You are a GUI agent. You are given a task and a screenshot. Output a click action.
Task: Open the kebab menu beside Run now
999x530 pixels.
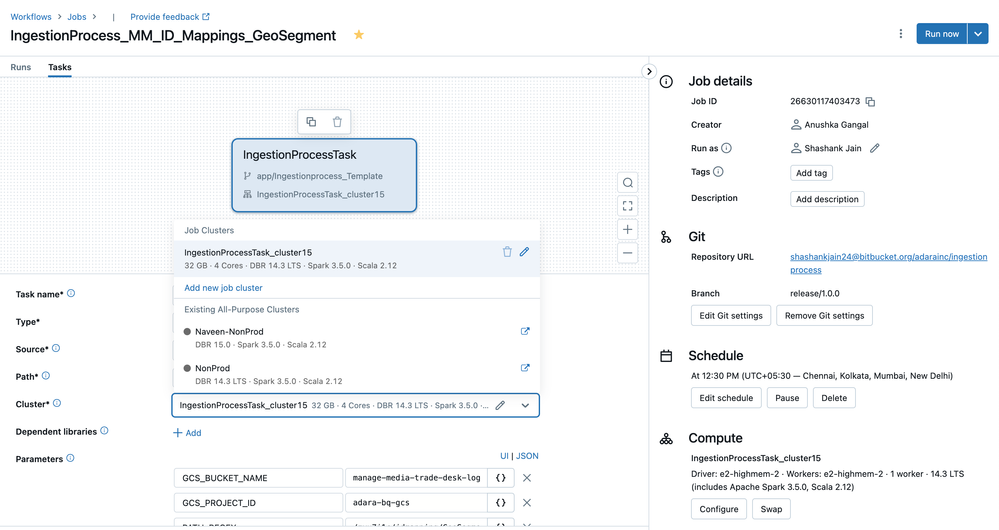pyautogui.click(x=900, y=34)
